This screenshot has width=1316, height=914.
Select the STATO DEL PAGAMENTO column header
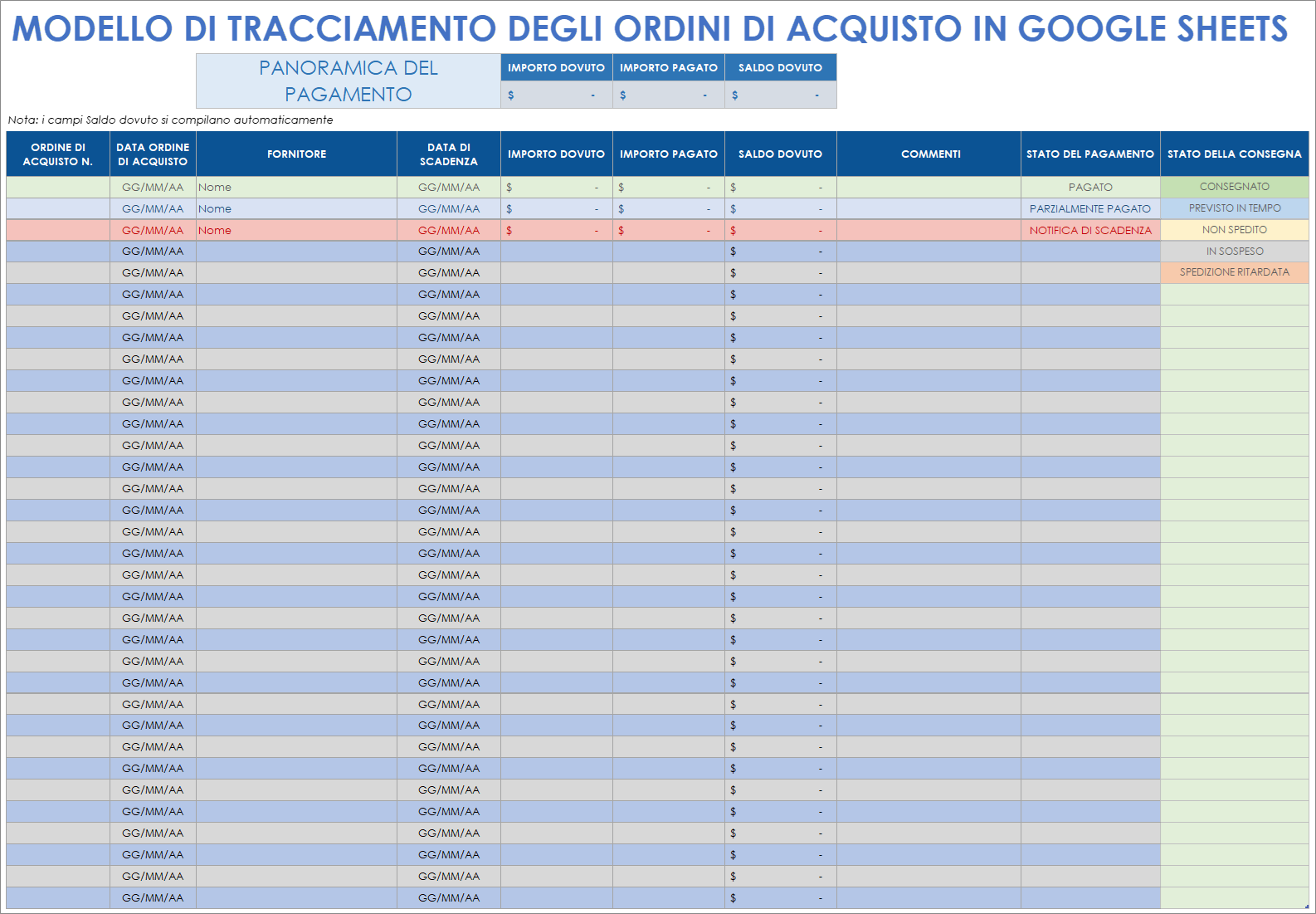coord(1089,154)
